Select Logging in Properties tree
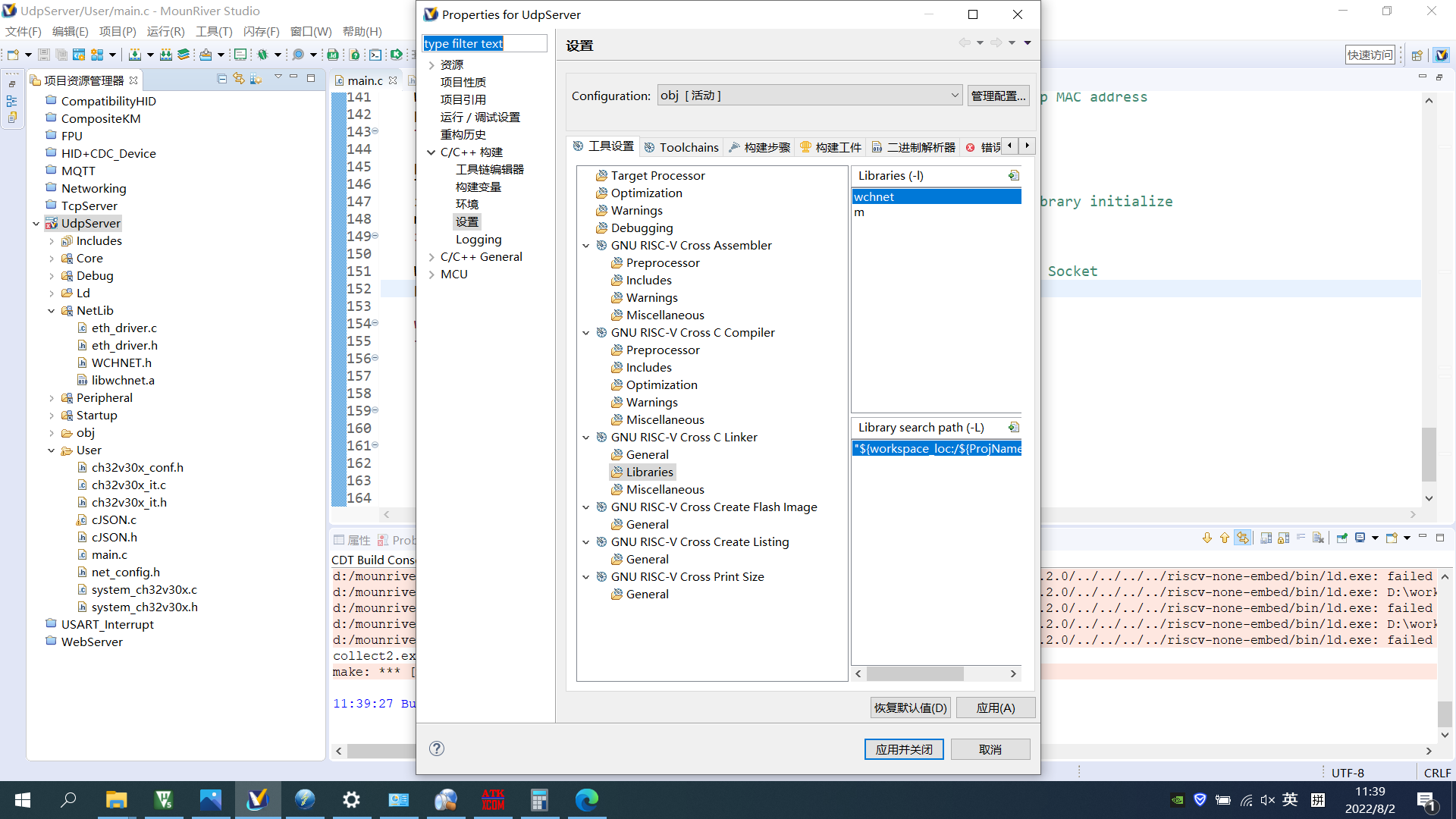1456x819 pixels. (x=479, y=240)
